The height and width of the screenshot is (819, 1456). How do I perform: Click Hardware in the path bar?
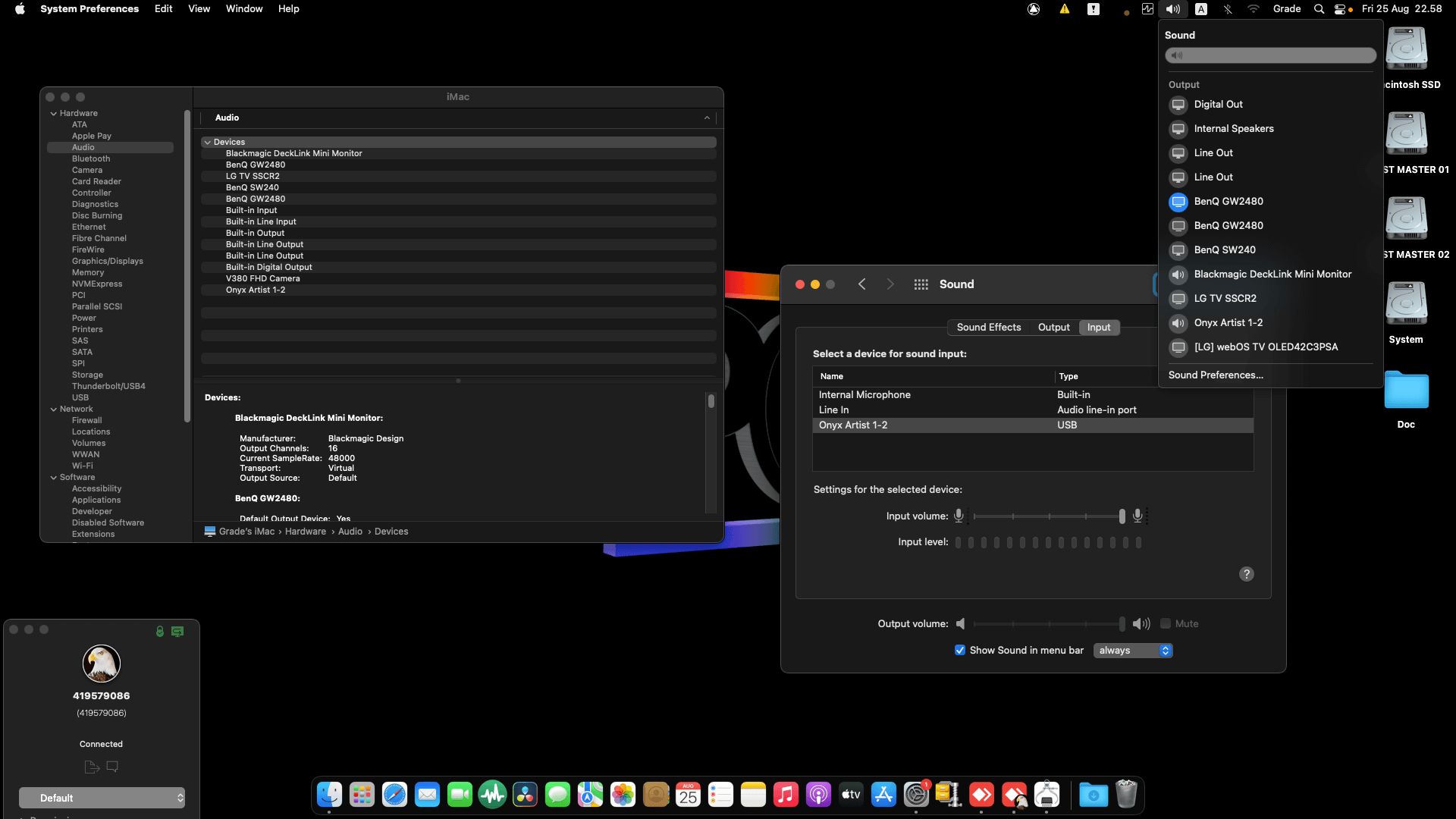coord(306,532)
